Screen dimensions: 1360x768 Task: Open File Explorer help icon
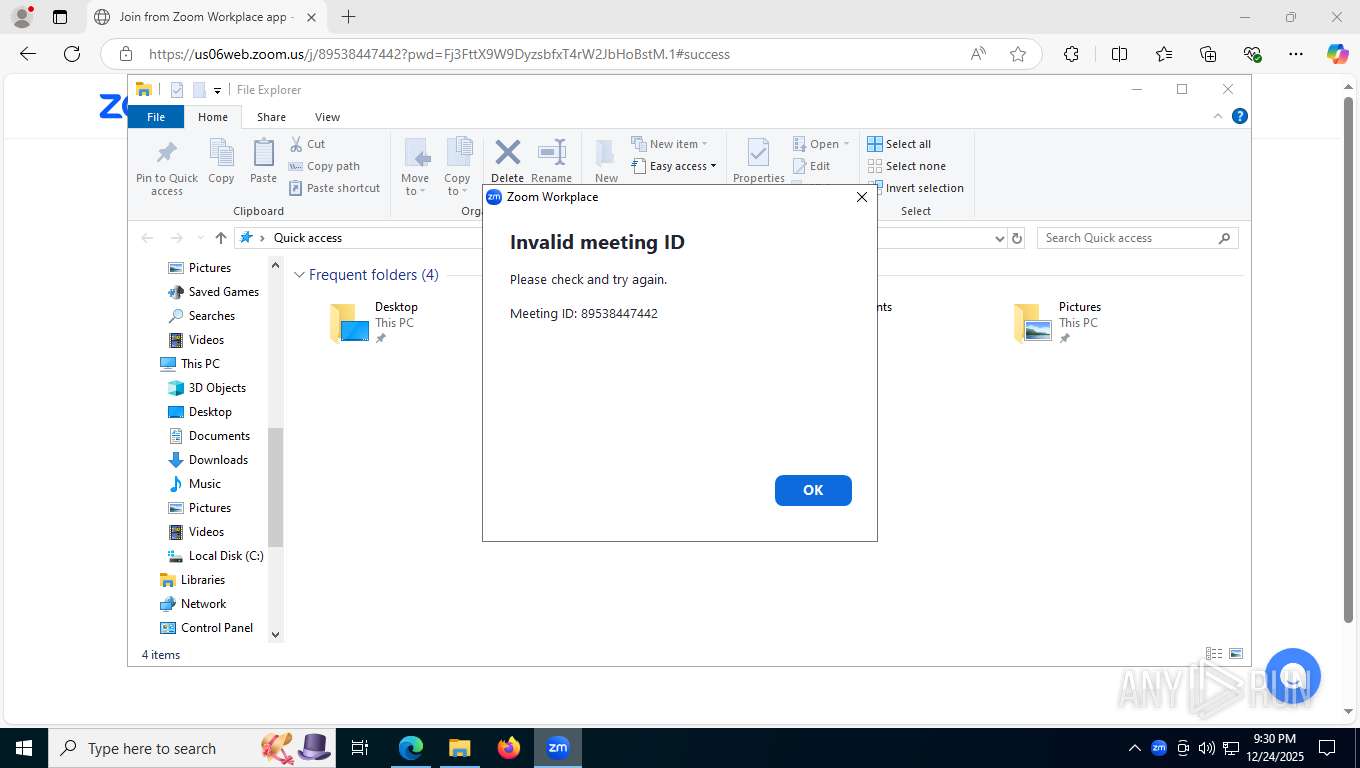(1240, 116)
